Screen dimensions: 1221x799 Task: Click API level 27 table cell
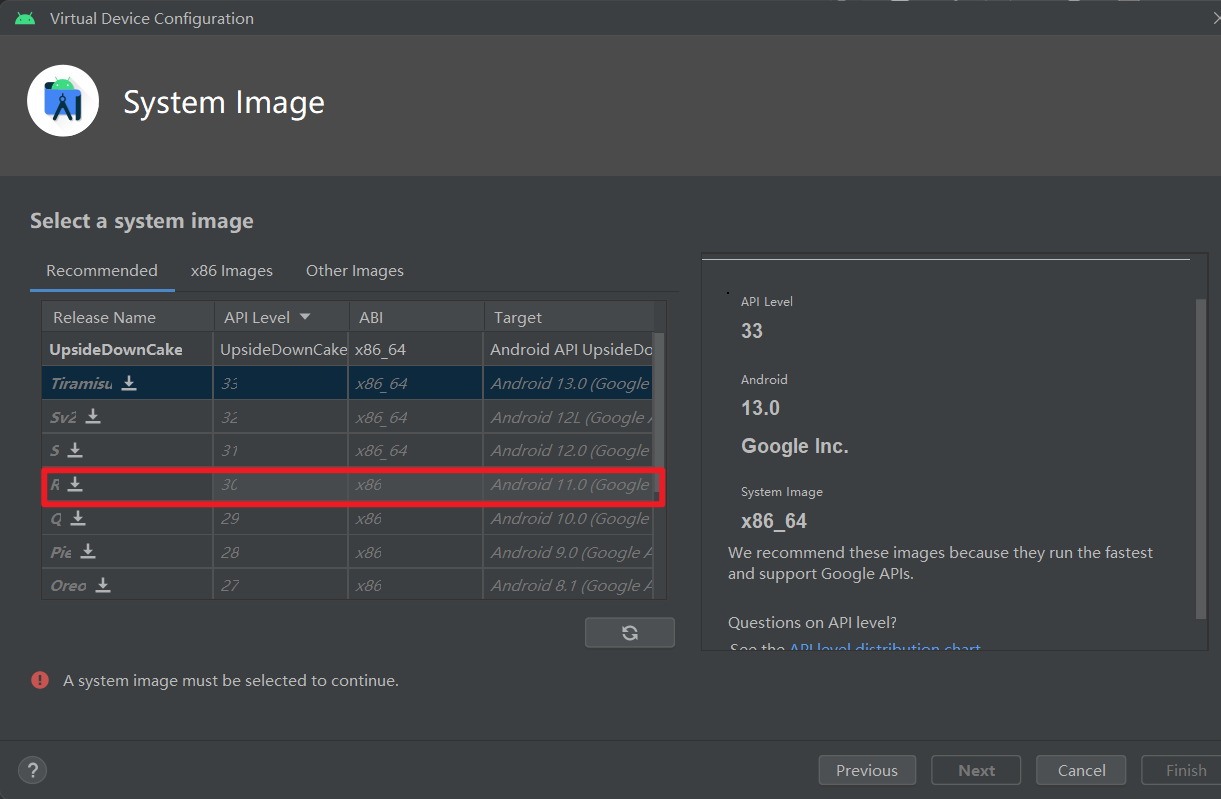pos(281,586)
